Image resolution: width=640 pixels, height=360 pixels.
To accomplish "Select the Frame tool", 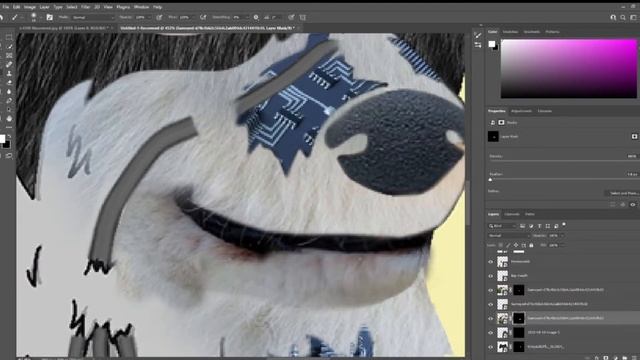I will pos(9,56).
